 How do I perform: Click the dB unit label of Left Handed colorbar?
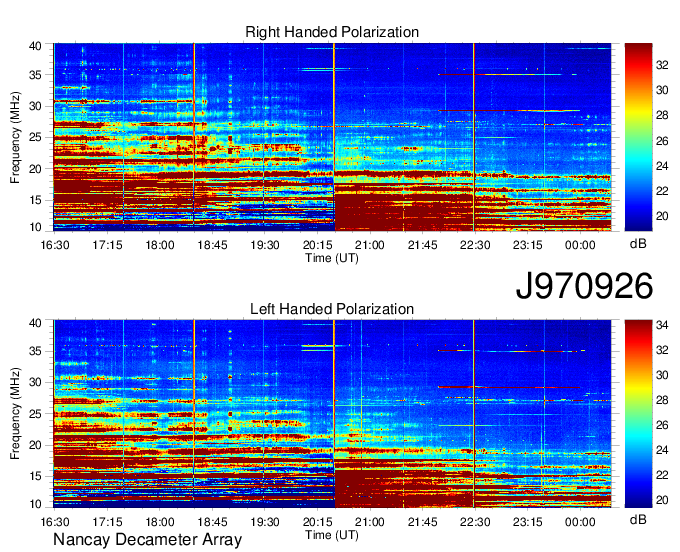[x=638, y=519]
